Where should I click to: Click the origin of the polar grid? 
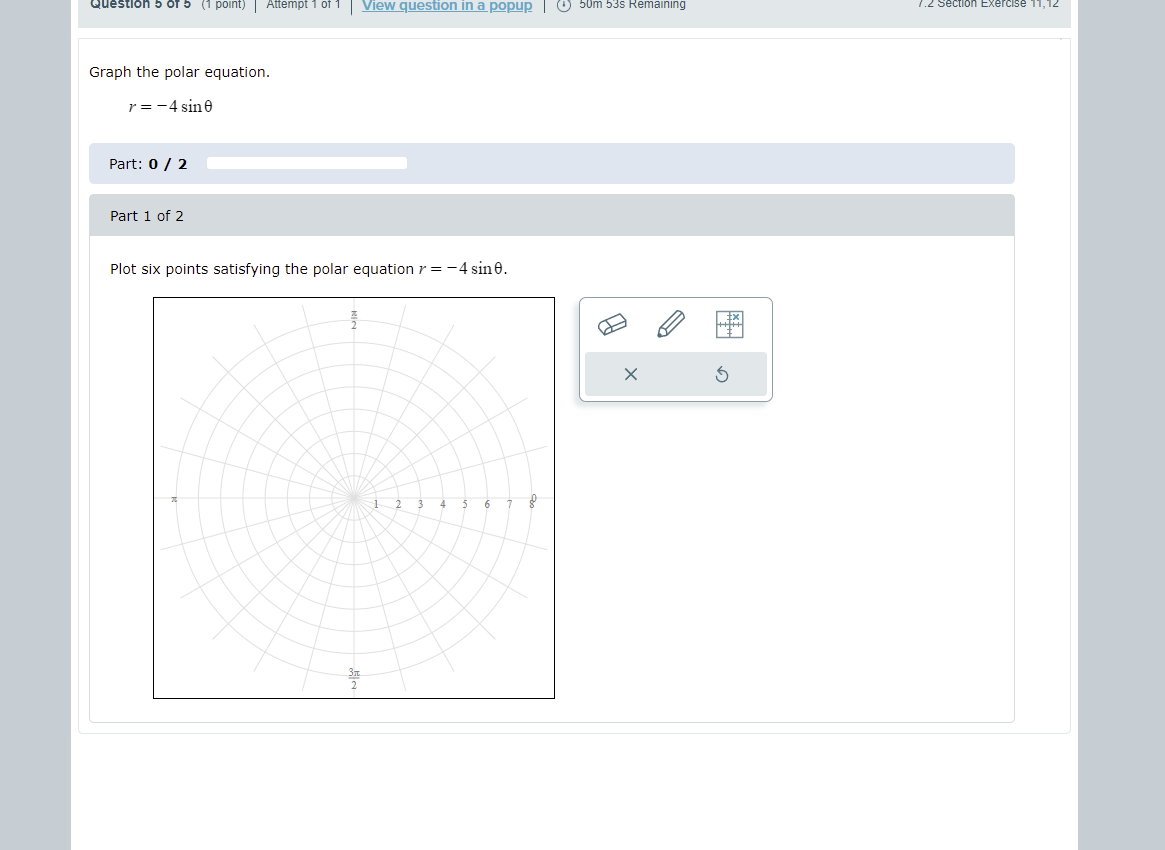click(354, 497)
